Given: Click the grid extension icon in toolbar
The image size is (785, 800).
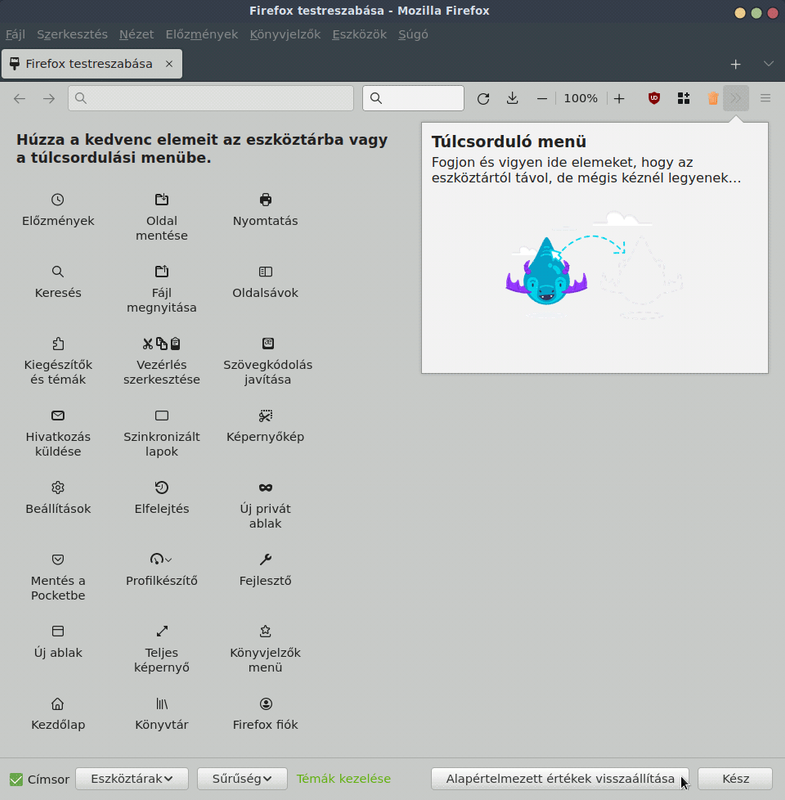Looking at the screenshot, I should coord(683,98).
